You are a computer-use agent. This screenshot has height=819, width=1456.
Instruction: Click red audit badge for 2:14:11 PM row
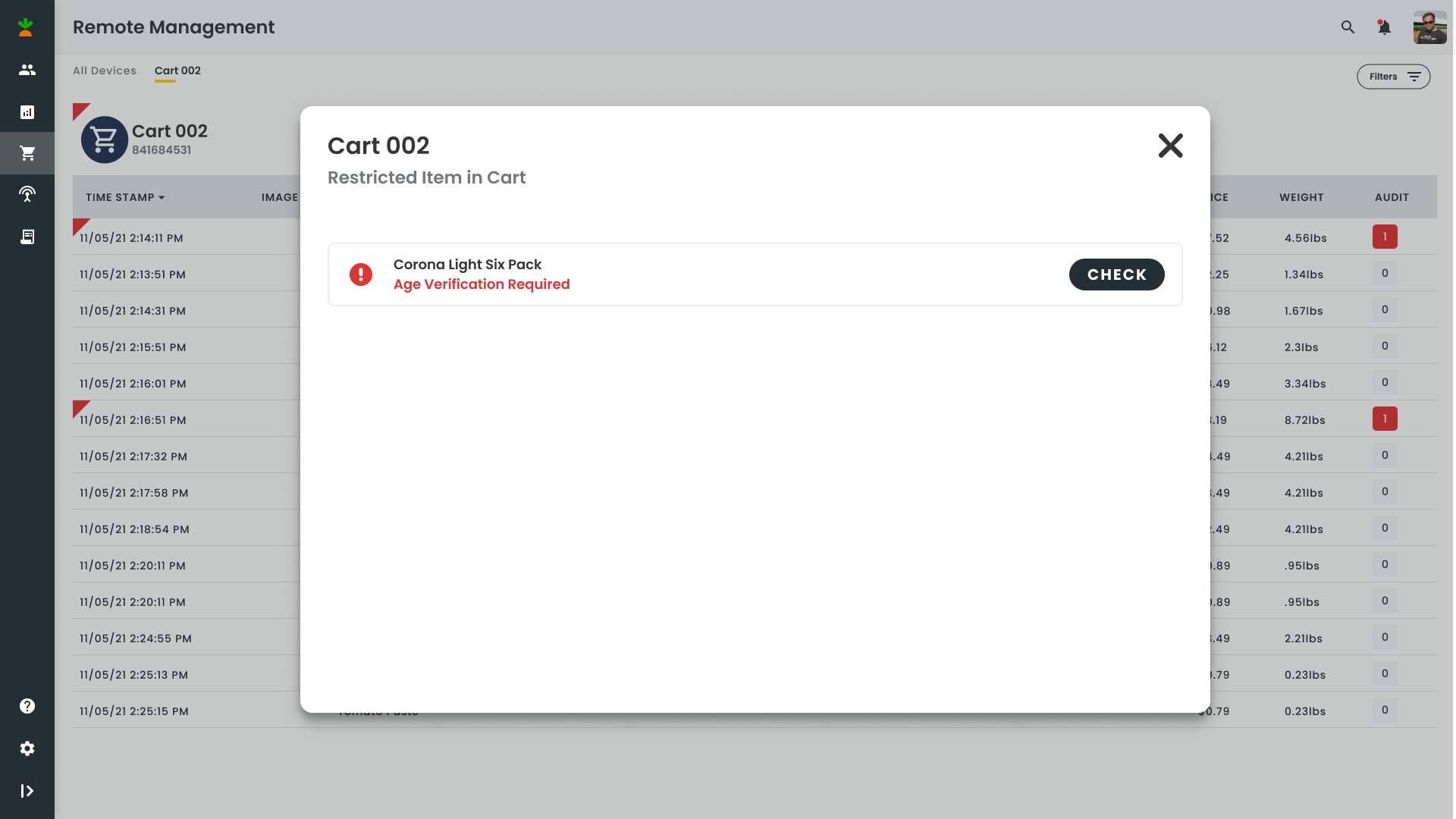1385,237
